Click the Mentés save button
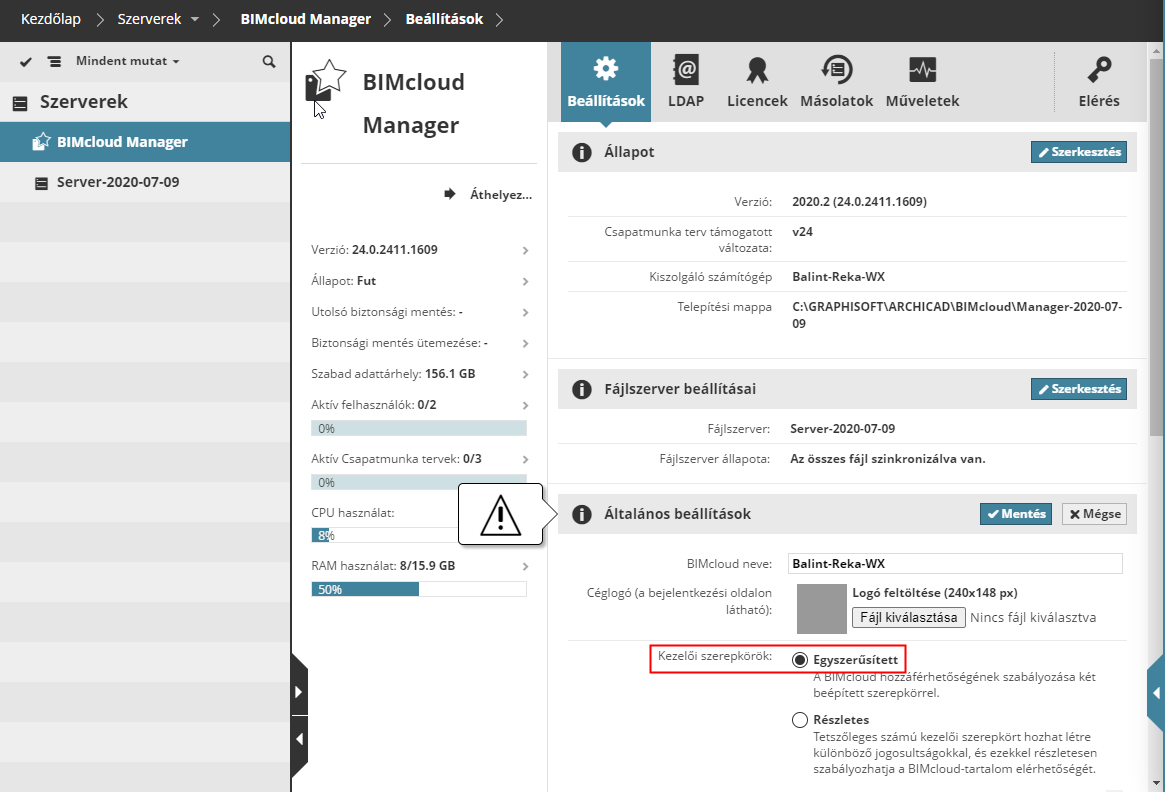 pyautogui.click(x=1016, y=514)
